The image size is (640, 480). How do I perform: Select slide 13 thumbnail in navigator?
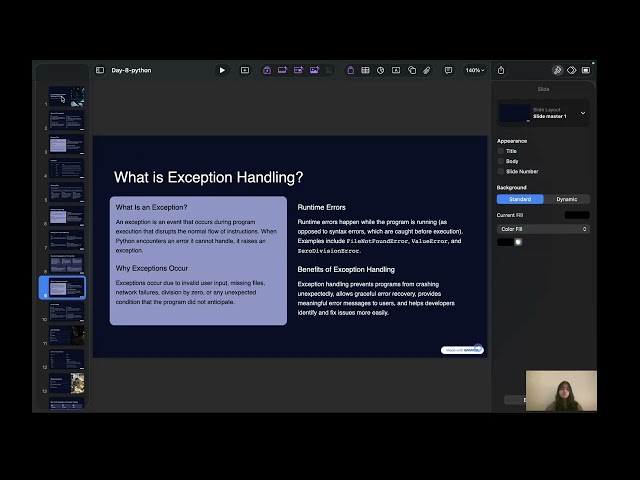coord(67,384)
